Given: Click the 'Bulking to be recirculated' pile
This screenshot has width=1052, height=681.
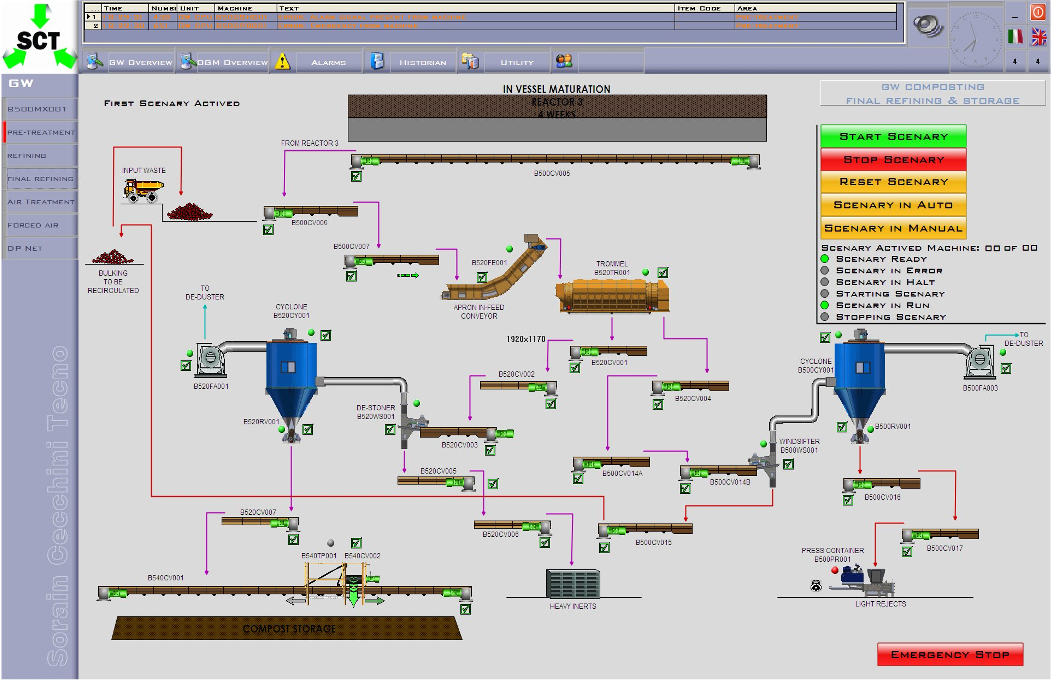Looking at the screenshot, I should click(x=113, y=257).
